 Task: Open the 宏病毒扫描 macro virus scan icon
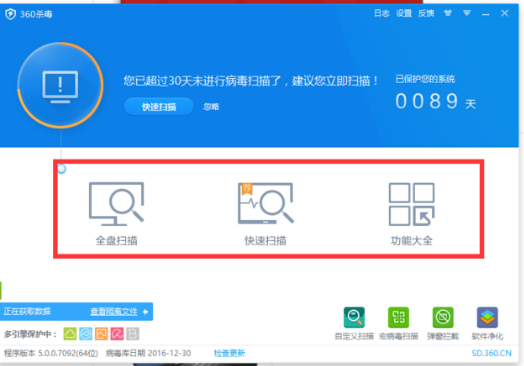(x=398, y=317)
